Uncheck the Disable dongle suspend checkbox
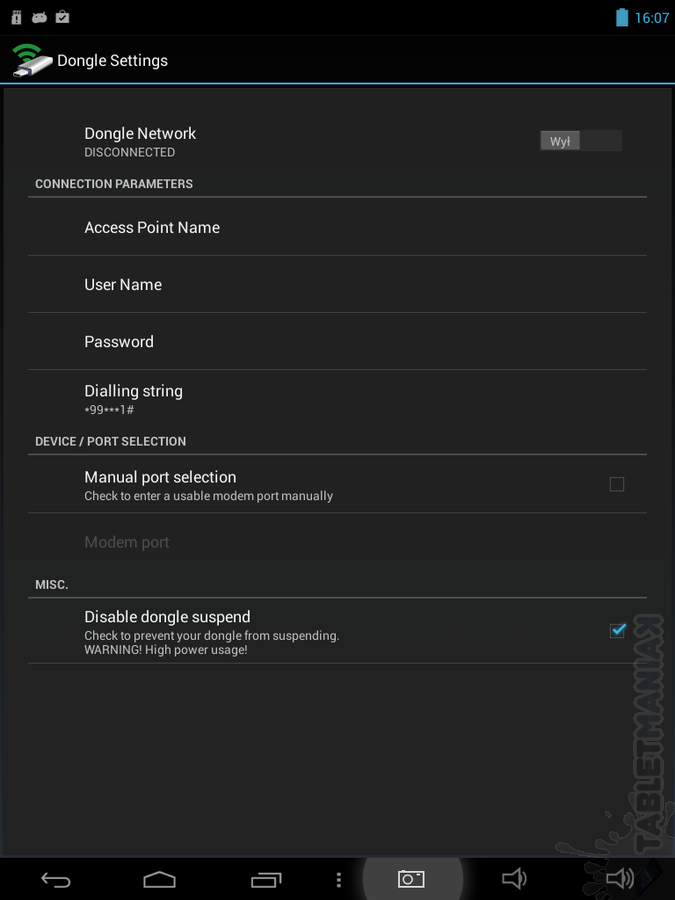Screen dimensions: 675x900 tap(617, 630)
